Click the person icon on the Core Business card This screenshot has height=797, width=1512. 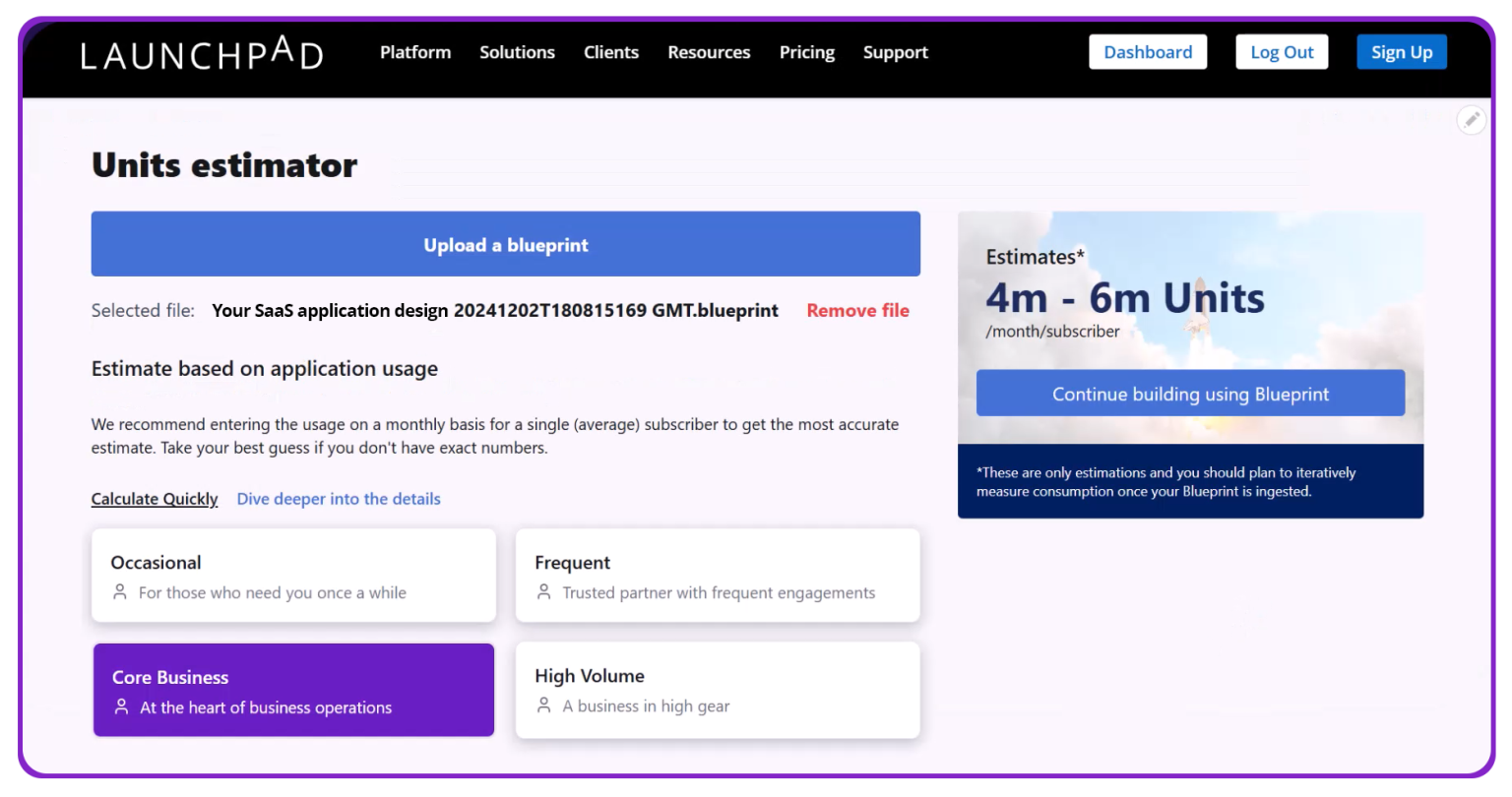[120, 706]
